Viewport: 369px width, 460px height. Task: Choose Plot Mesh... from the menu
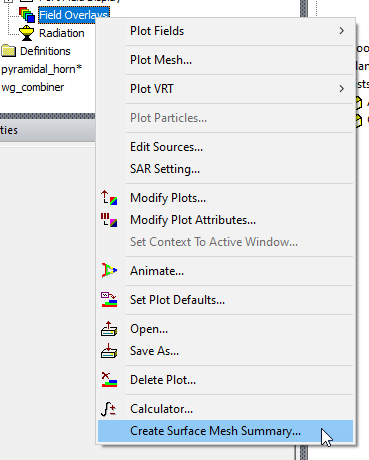[161, 60]
